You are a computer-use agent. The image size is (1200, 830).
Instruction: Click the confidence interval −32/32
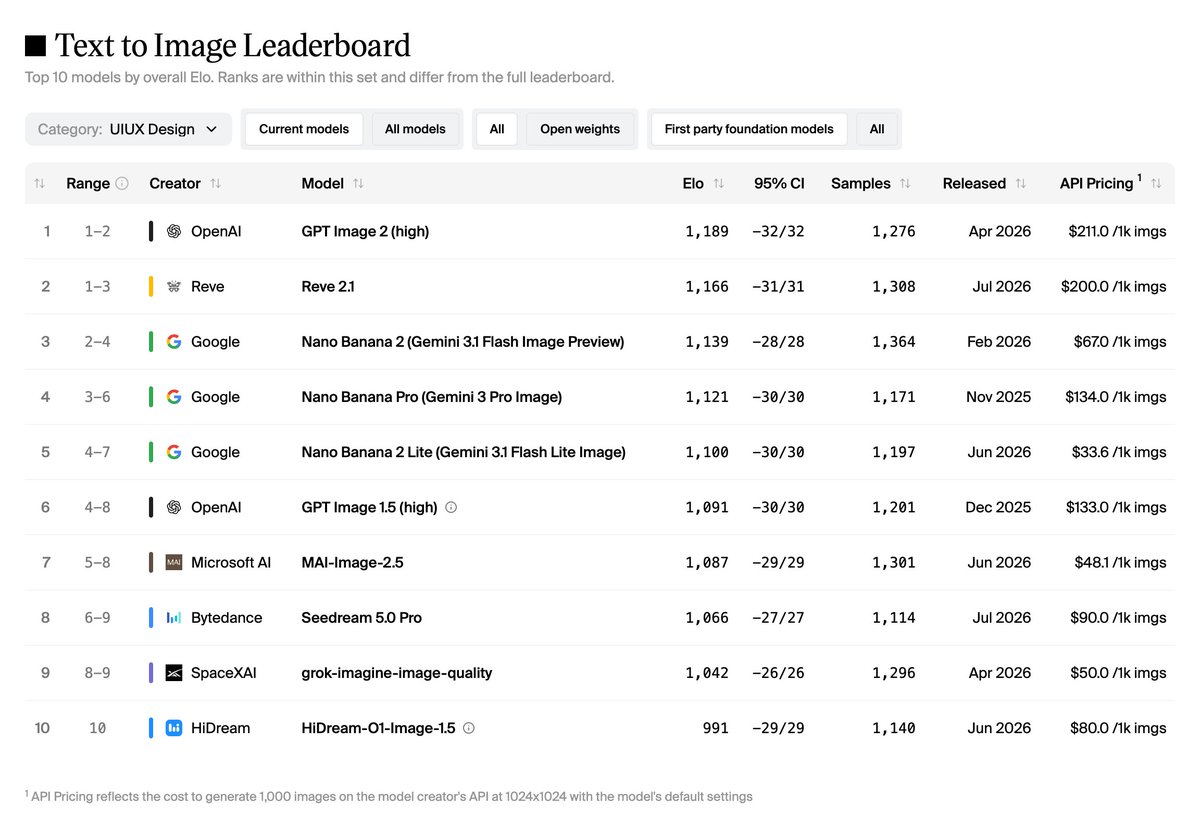tap(778, 231)
